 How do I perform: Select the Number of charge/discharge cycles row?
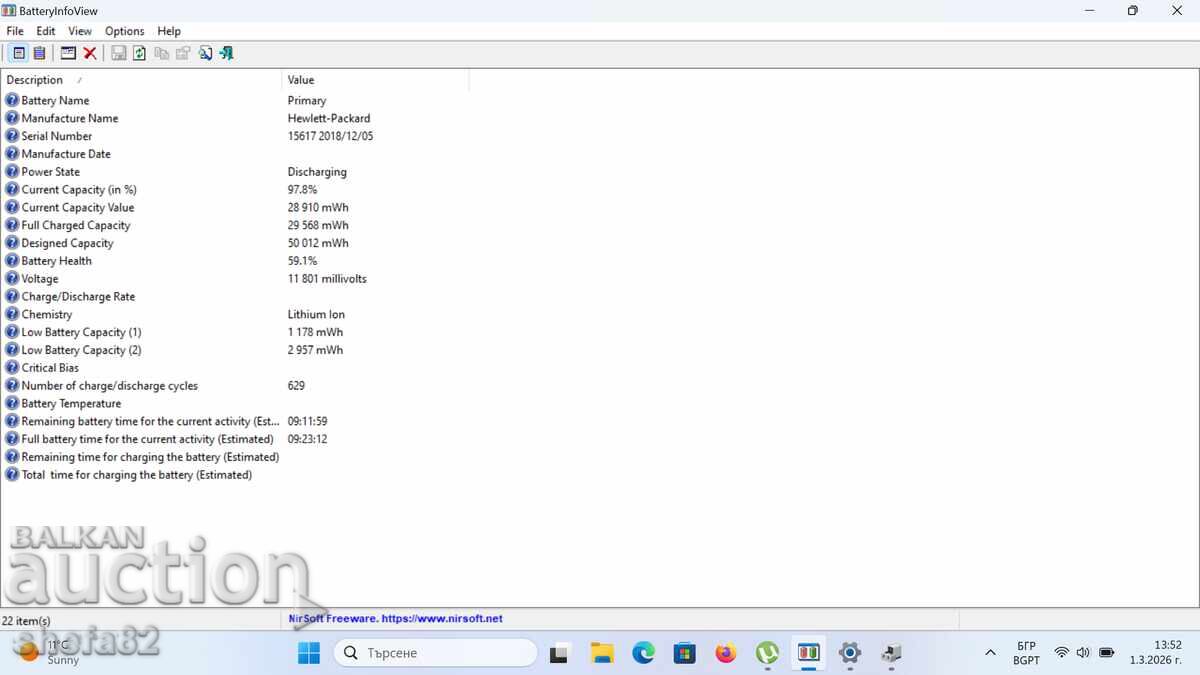[110, 386]
